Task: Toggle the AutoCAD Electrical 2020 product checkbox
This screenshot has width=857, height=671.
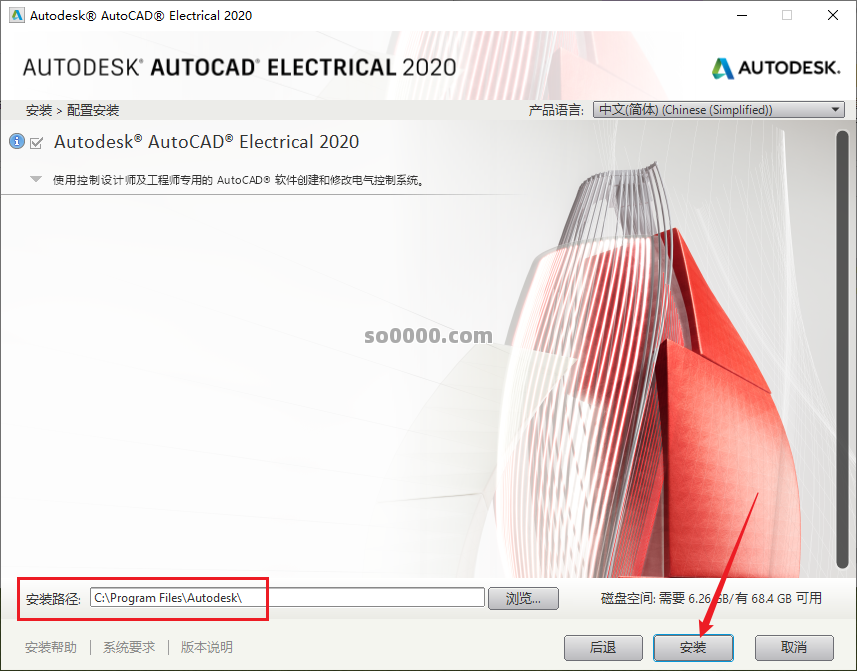Action: tap(37, 143)
